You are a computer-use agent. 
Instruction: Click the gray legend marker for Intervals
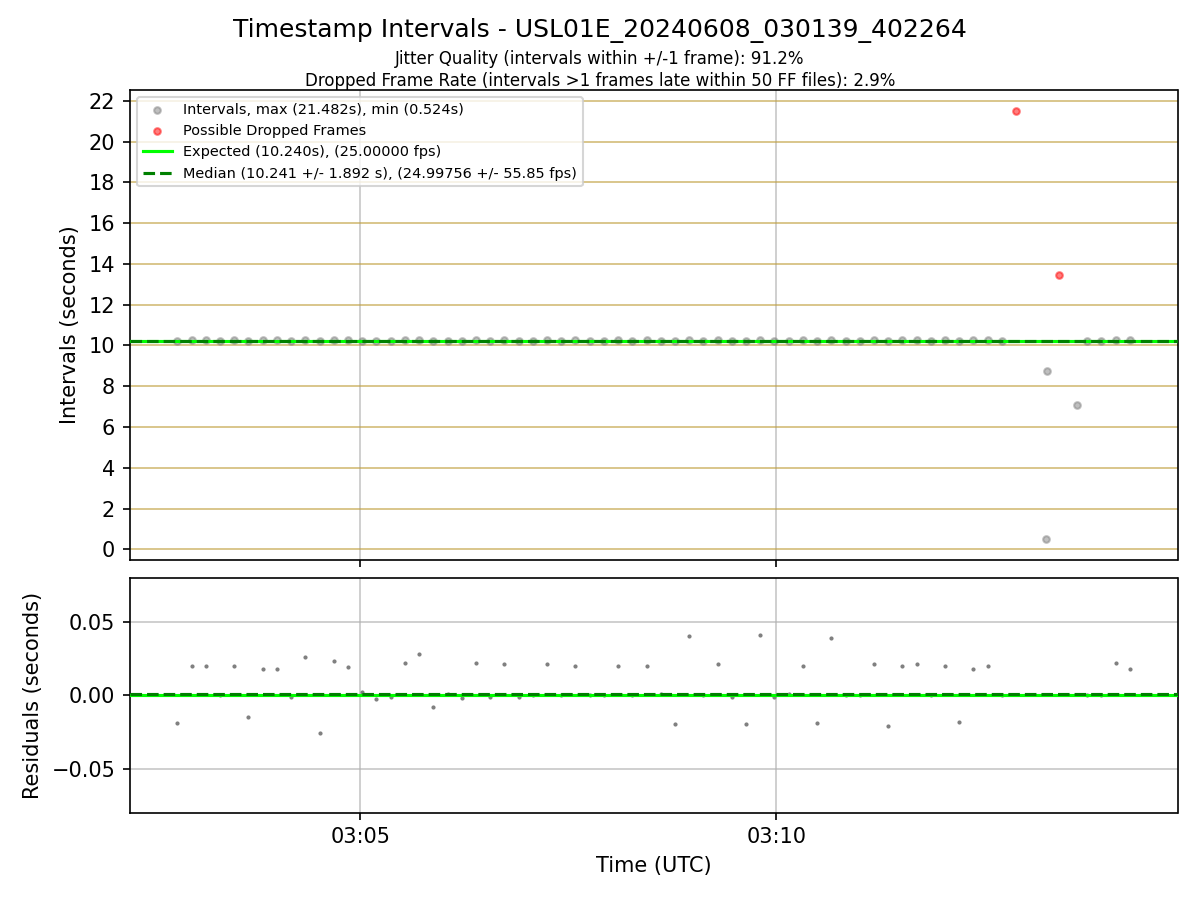pos(157,110)
